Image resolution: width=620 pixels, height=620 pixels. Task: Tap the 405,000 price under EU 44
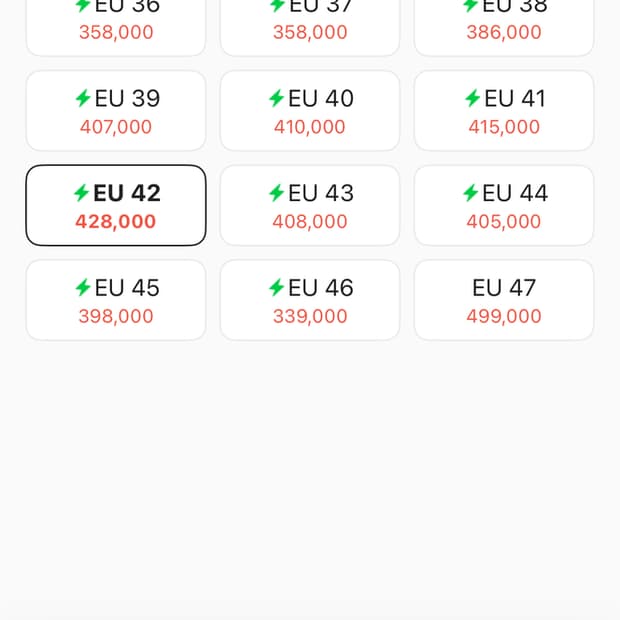[504, 221]
